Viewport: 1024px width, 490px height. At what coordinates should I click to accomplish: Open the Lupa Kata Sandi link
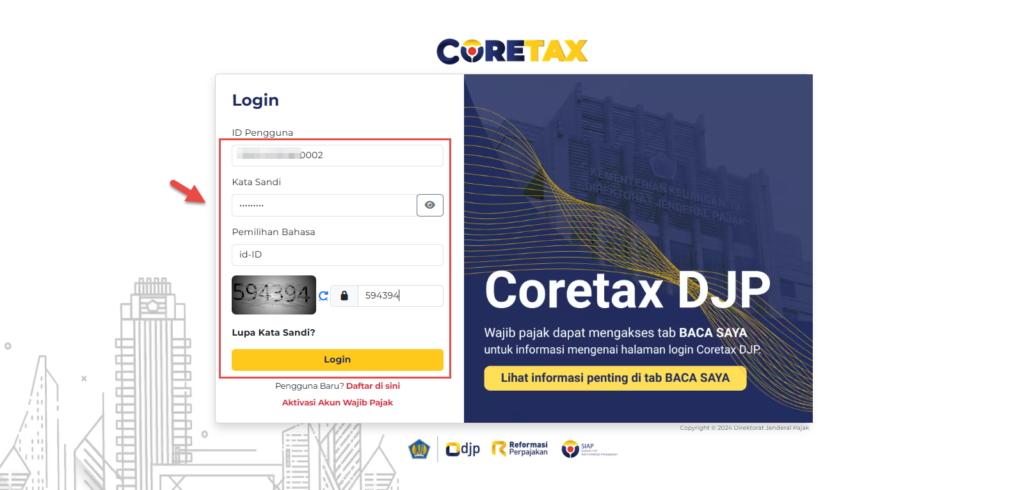coord(273,332)
